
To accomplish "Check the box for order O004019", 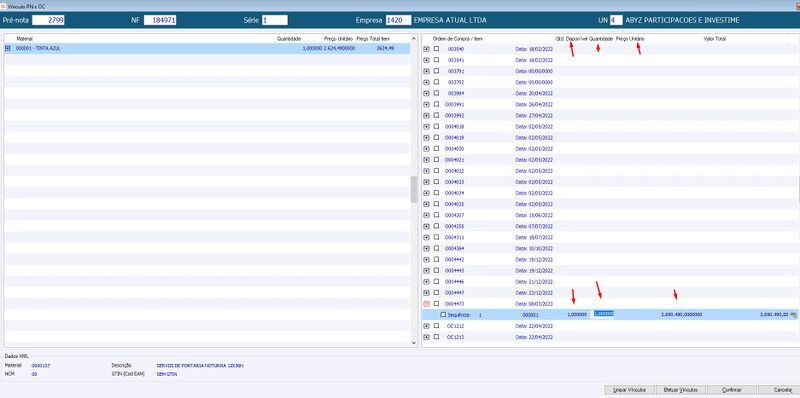I will 436,137.
